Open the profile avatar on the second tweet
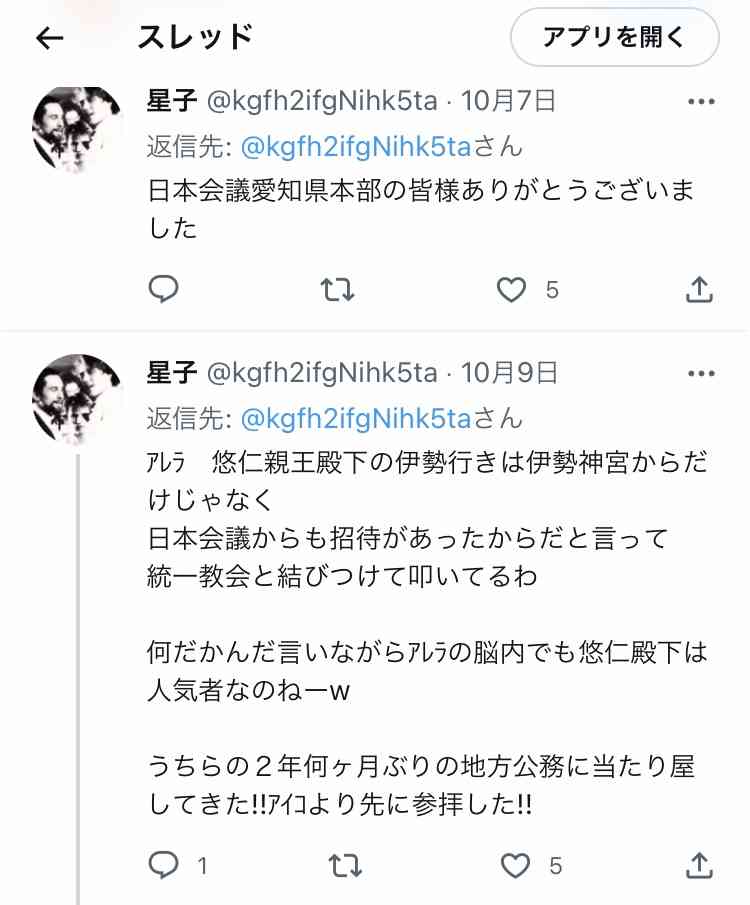The height and width of the screenshot is (905, 750). [77, 399]
